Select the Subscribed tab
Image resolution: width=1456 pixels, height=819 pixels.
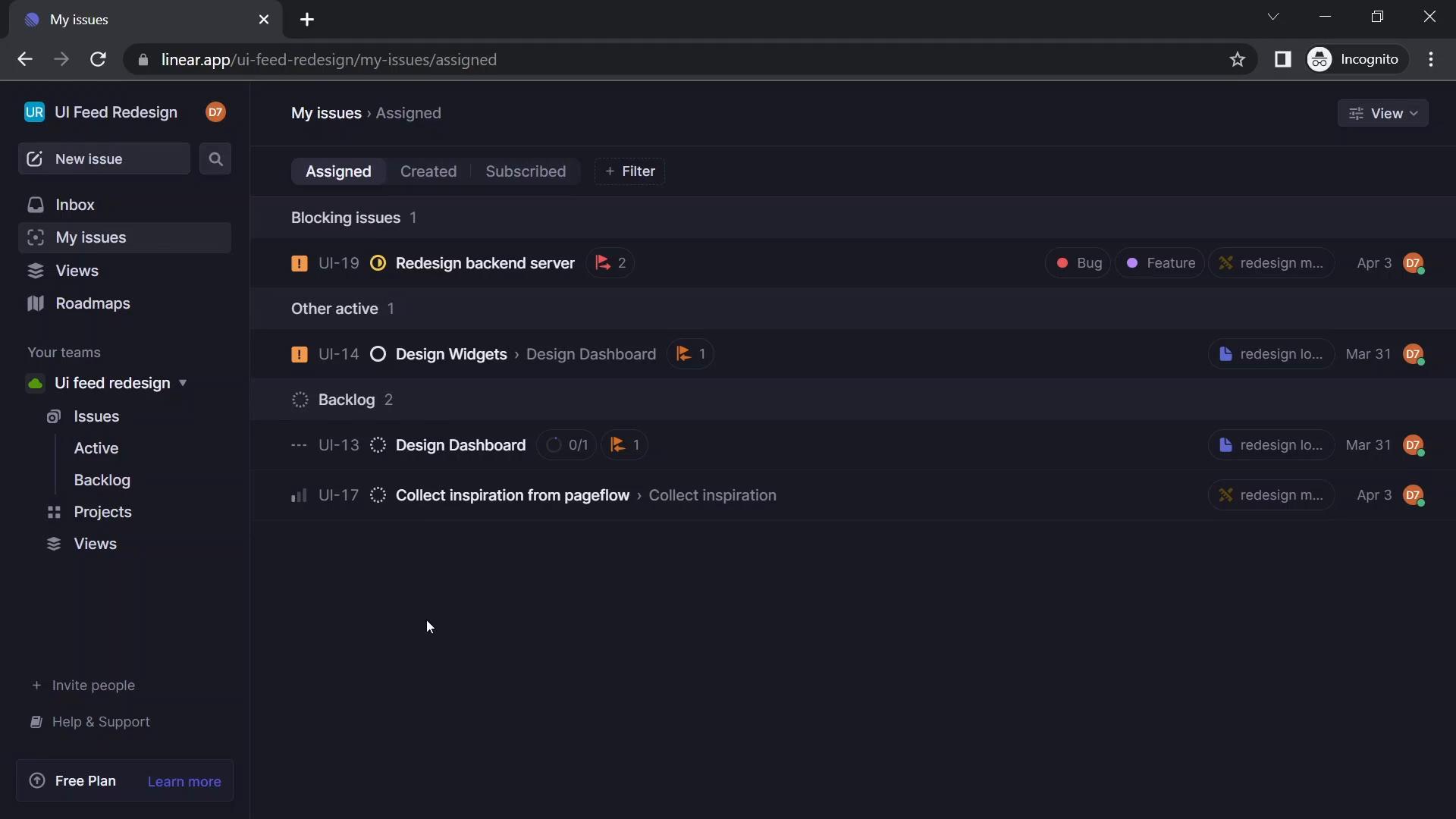pyautogui.click(x=525, y=171)
